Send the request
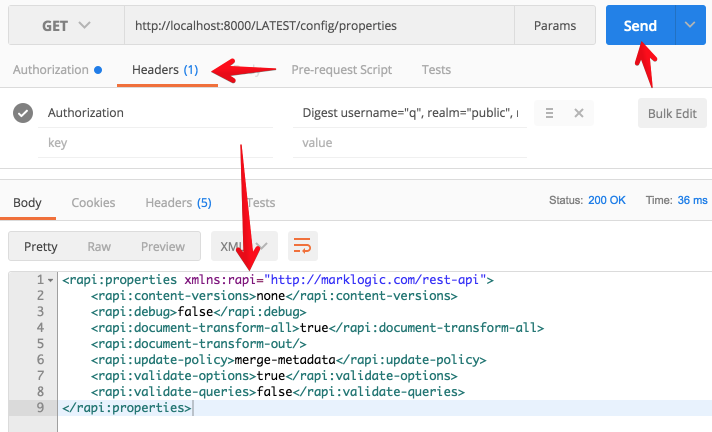Viewport: 712px width, 432px height. point(640,25)
